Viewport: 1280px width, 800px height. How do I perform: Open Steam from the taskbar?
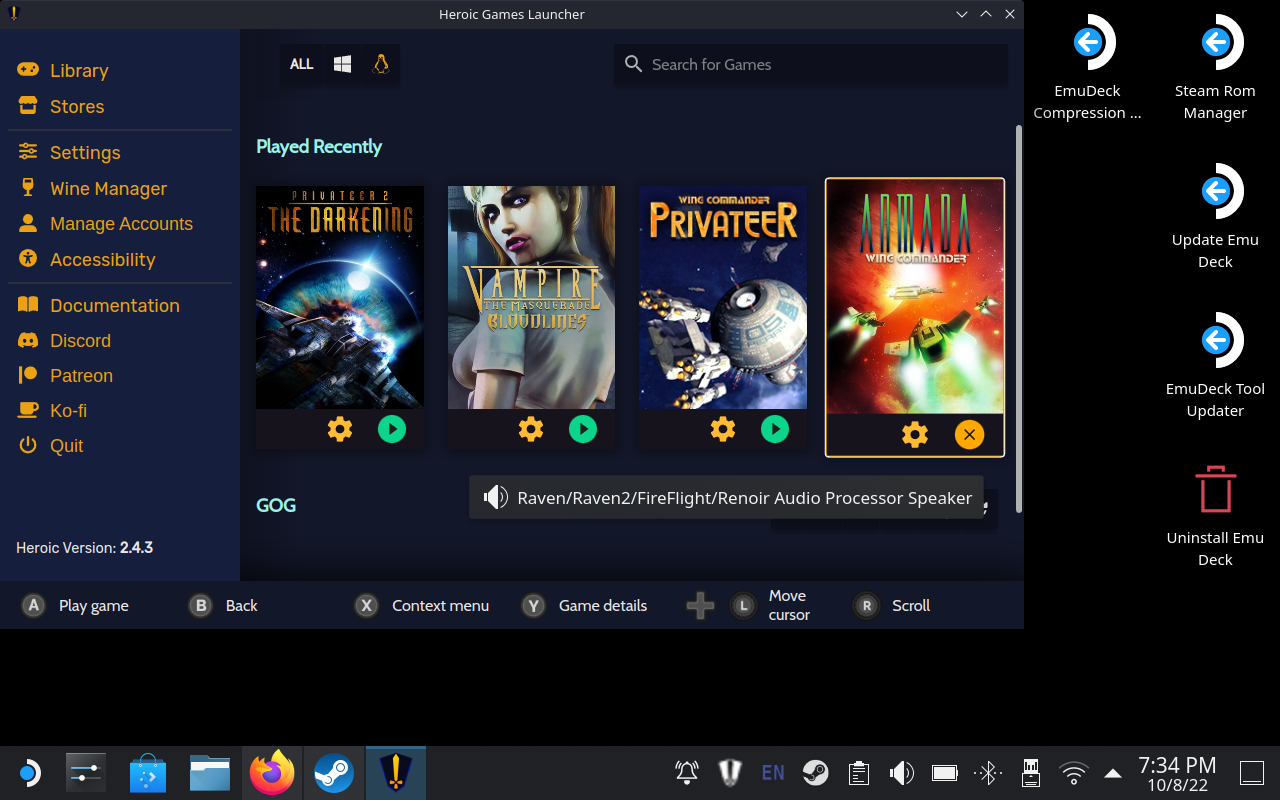[x=334, y=773]
